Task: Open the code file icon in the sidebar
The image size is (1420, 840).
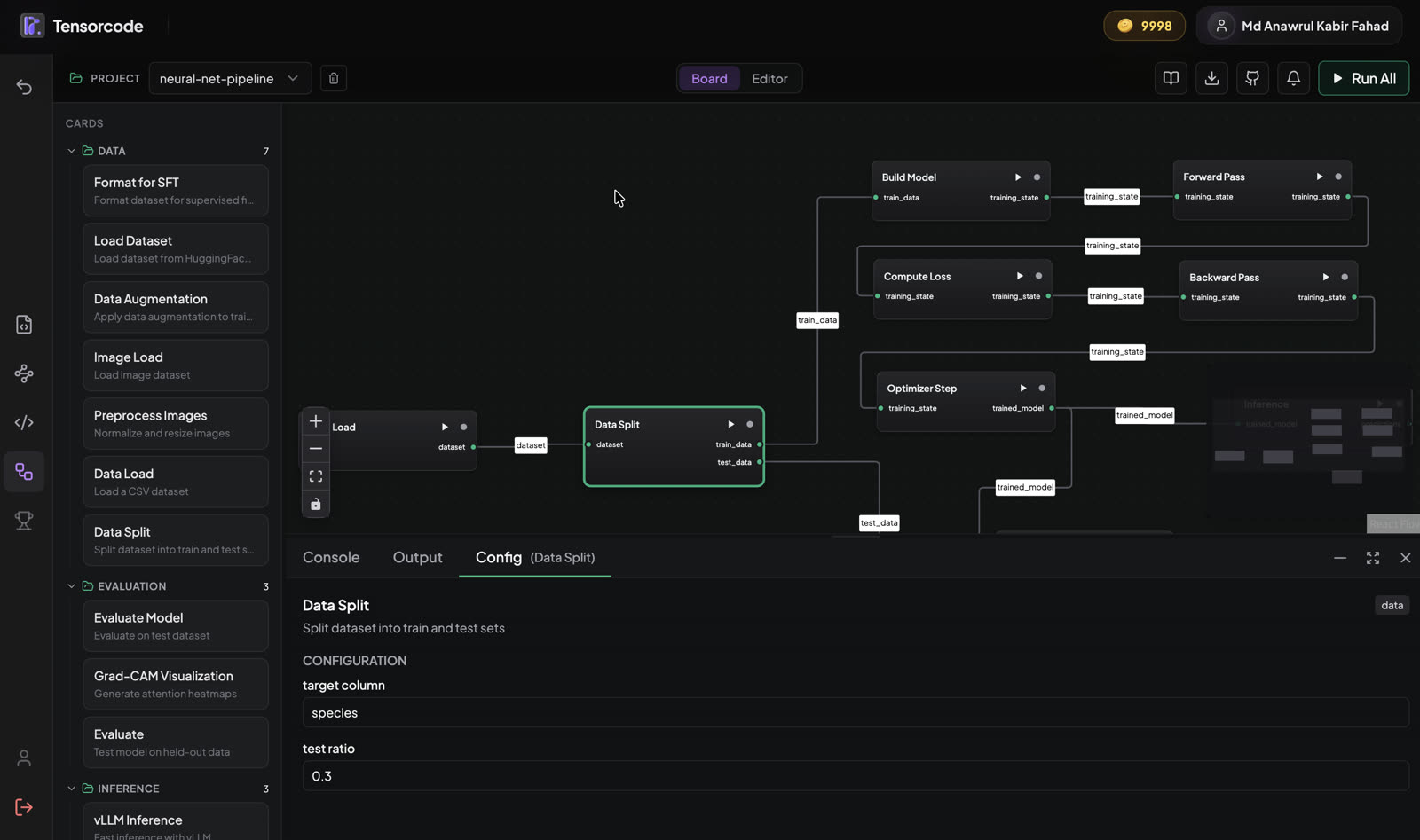Action: 24,325
